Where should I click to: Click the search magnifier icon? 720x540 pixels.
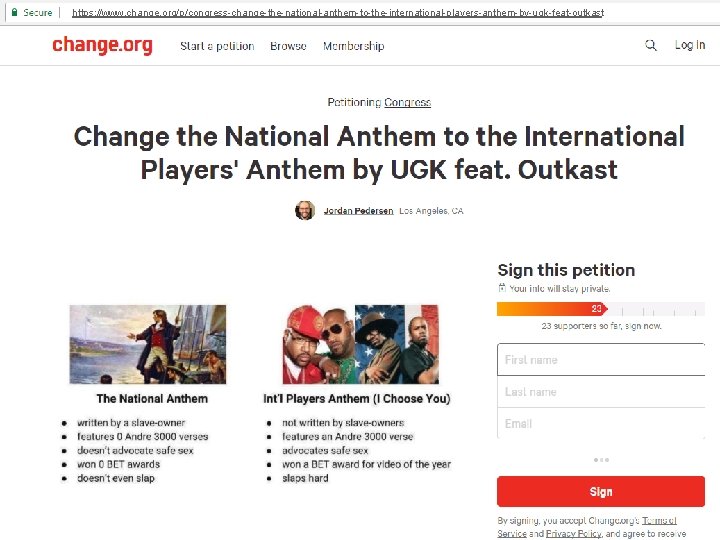tap(651, 45)
